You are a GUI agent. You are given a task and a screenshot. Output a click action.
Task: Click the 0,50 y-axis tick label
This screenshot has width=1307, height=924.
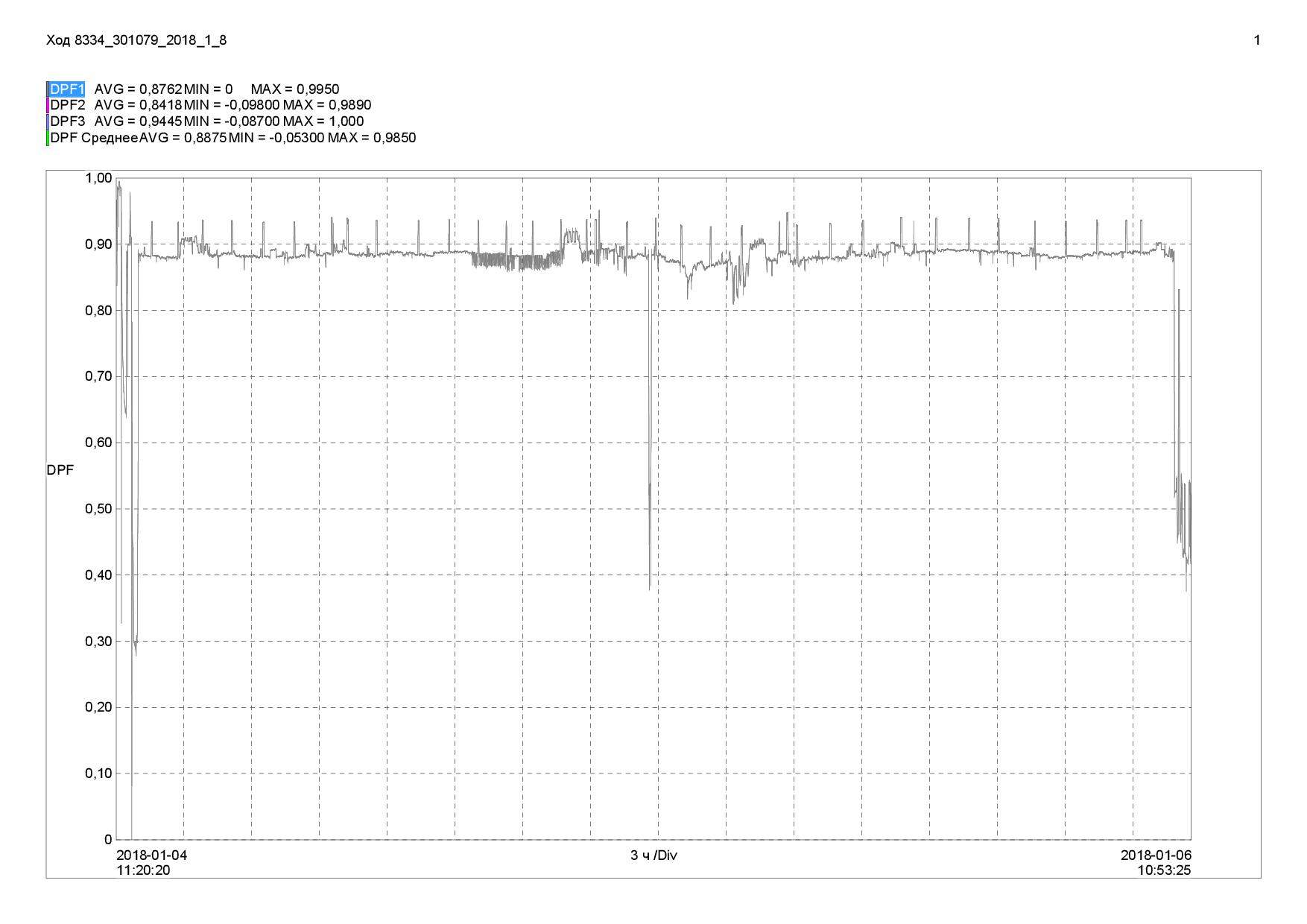point(98,509)
